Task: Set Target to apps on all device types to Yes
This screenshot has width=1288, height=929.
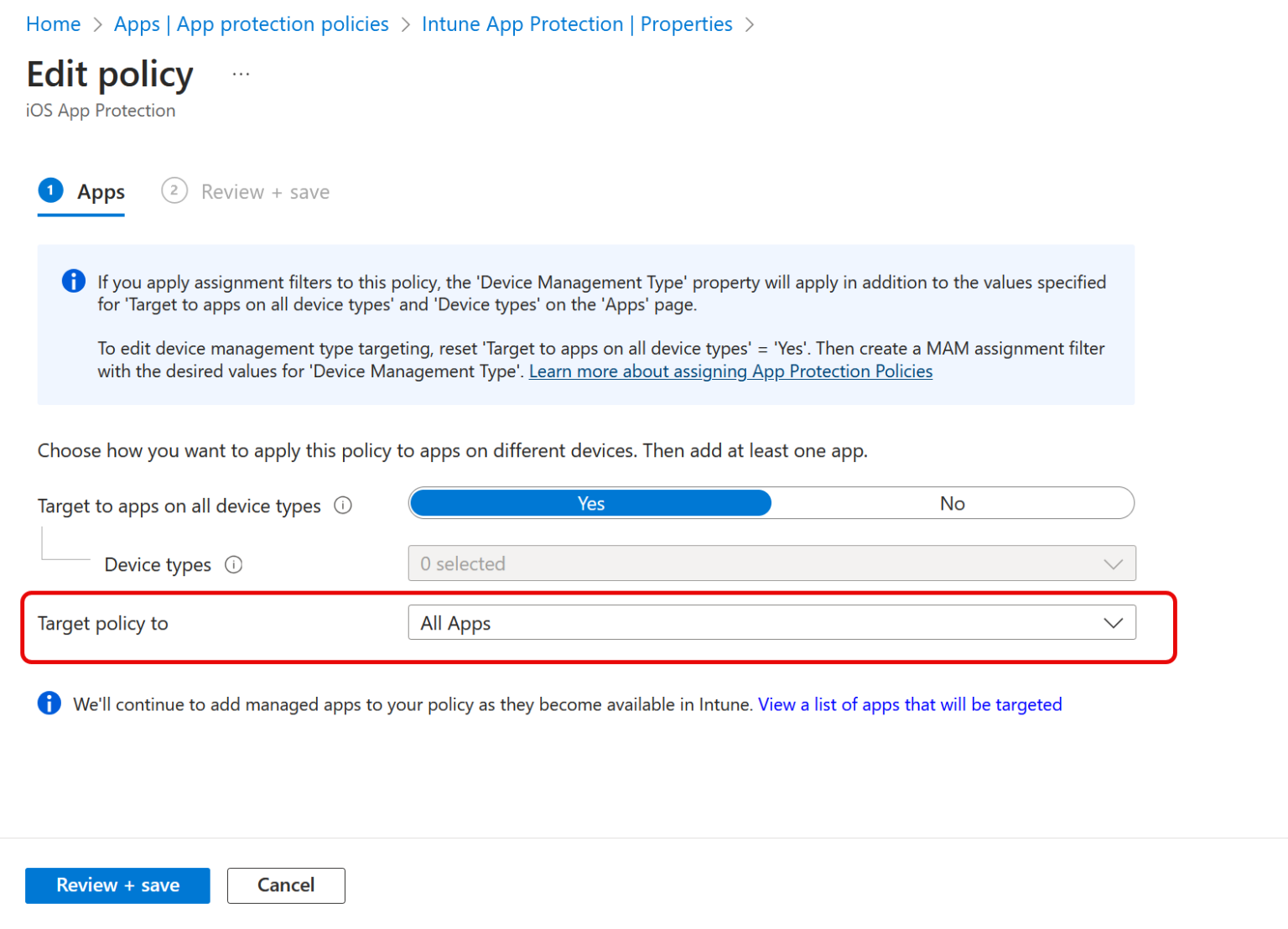Action: 590,503
